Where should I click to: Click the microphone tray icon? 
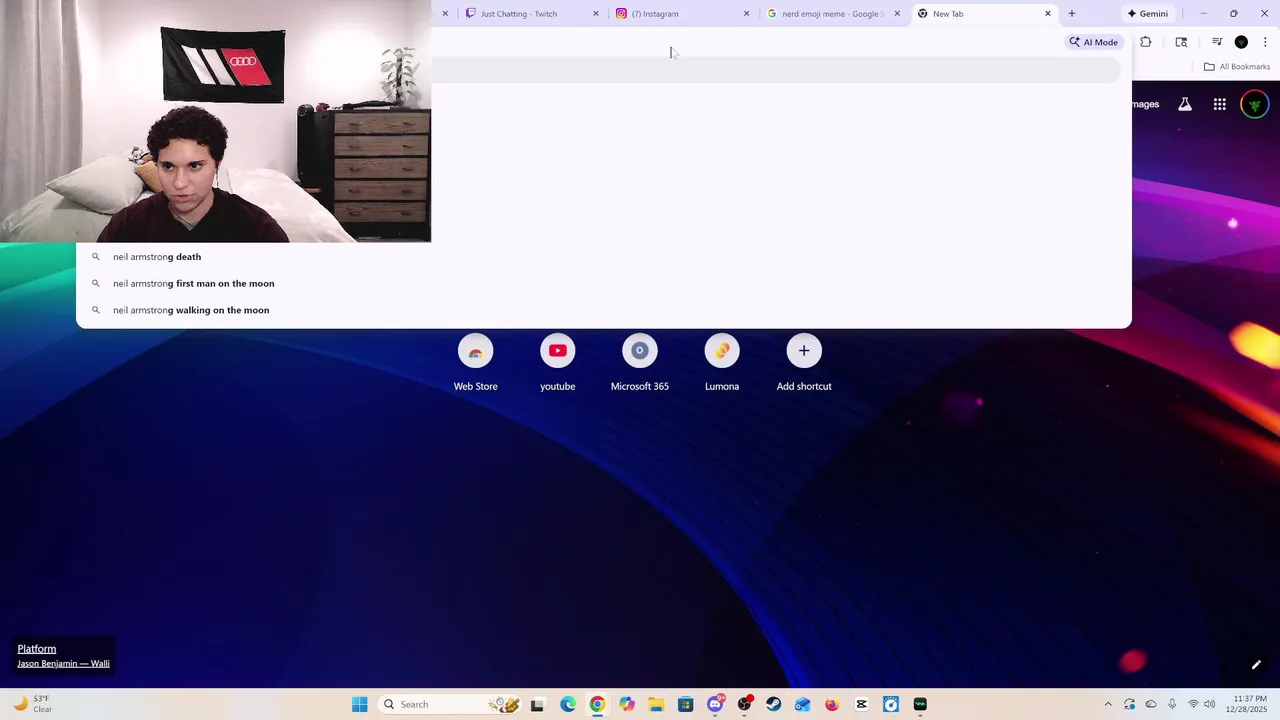point(1172,705)
